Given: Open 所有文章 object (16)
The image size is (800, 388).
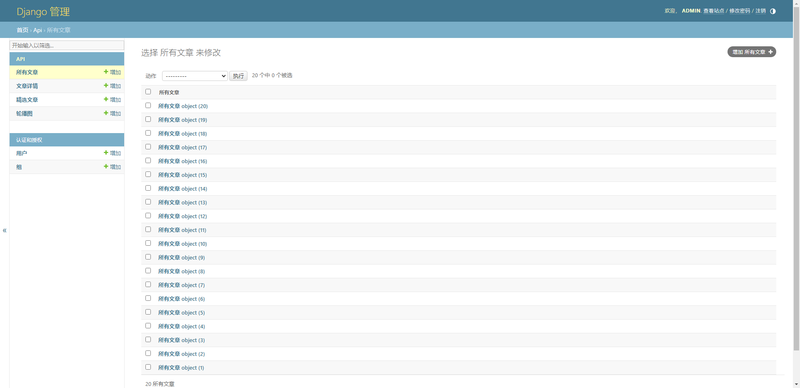Looking at the screenshot, I should [183, 161].
